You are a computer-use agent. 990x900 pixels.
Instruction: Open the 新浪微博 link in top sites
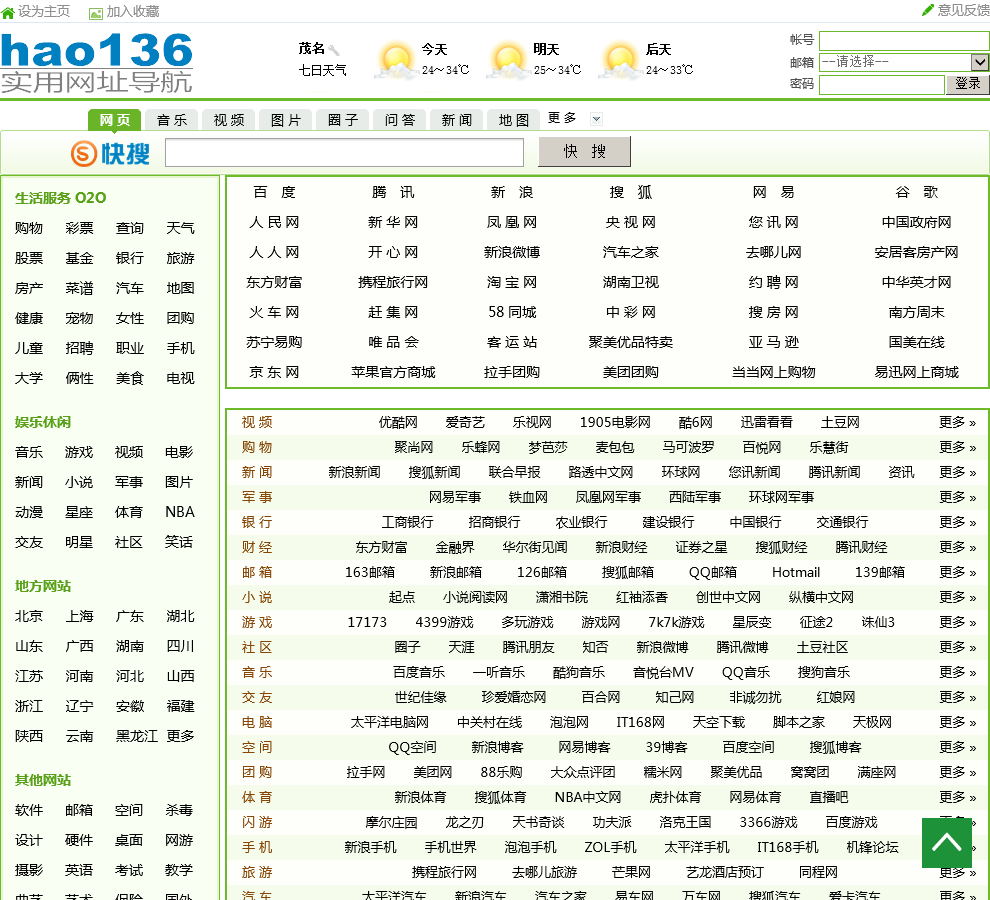click(x=511, y=252)
